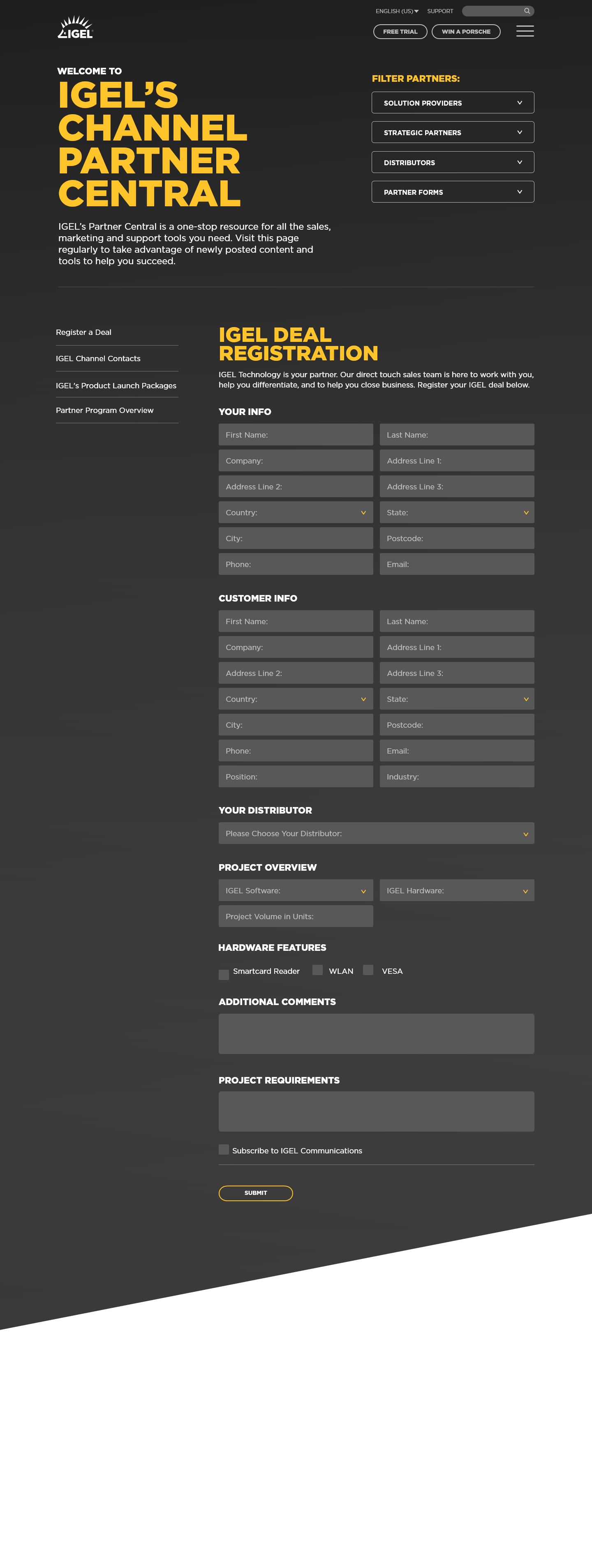Open Your Info State dropdown

tap(457, 512)
